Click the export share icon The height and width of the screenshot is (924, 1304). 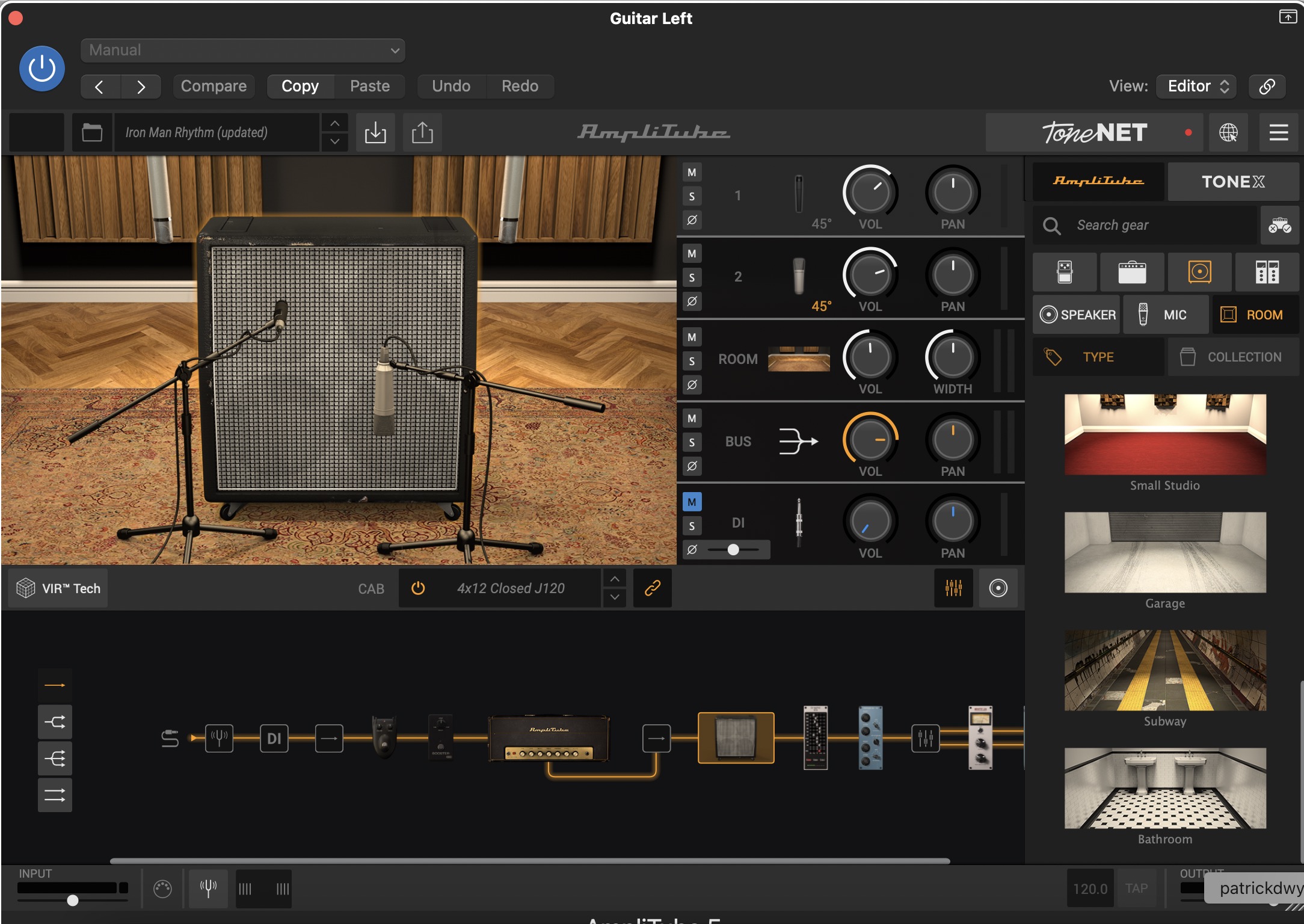422,132
